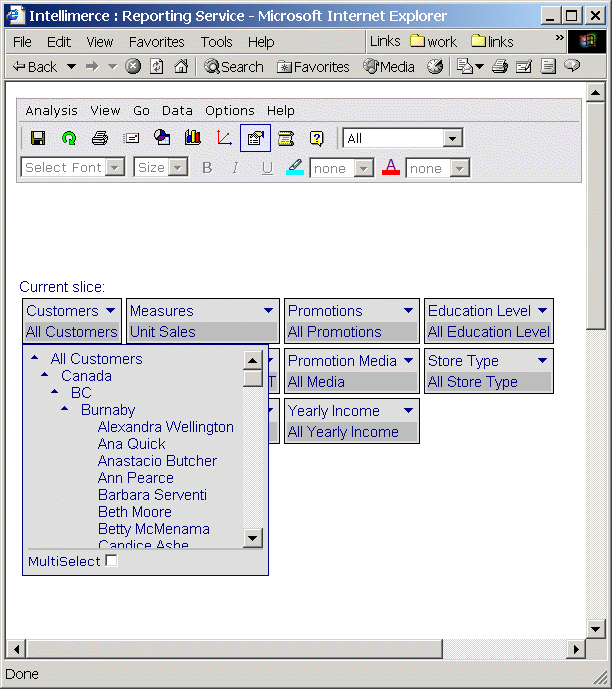Click the browser Print icon
This screenshot has width=612, height=689.
tap(500, 66)
